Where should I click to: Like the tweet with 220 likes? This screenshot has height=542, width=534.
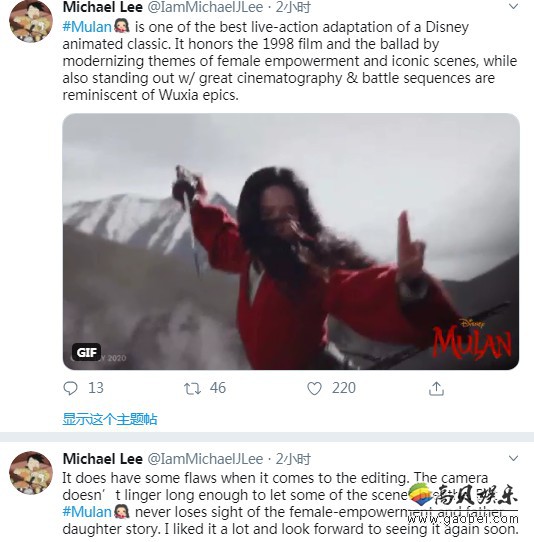pos(314,389)
